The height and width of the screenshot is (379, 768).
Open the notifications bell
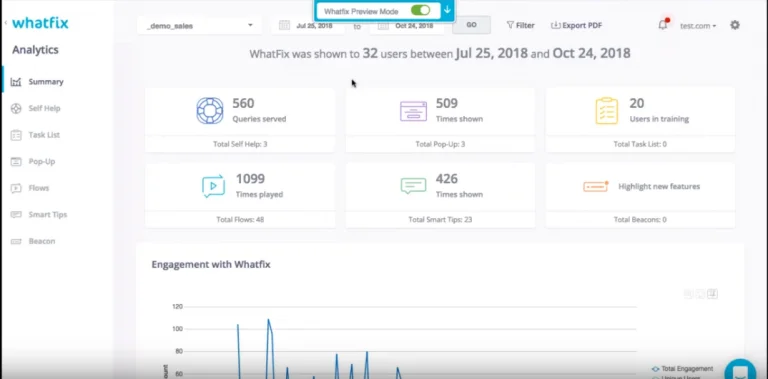(663, 25)
